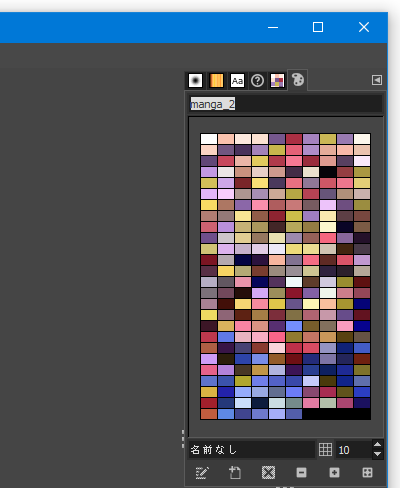
Task: Click the columns grid icon
Action: 325,450
